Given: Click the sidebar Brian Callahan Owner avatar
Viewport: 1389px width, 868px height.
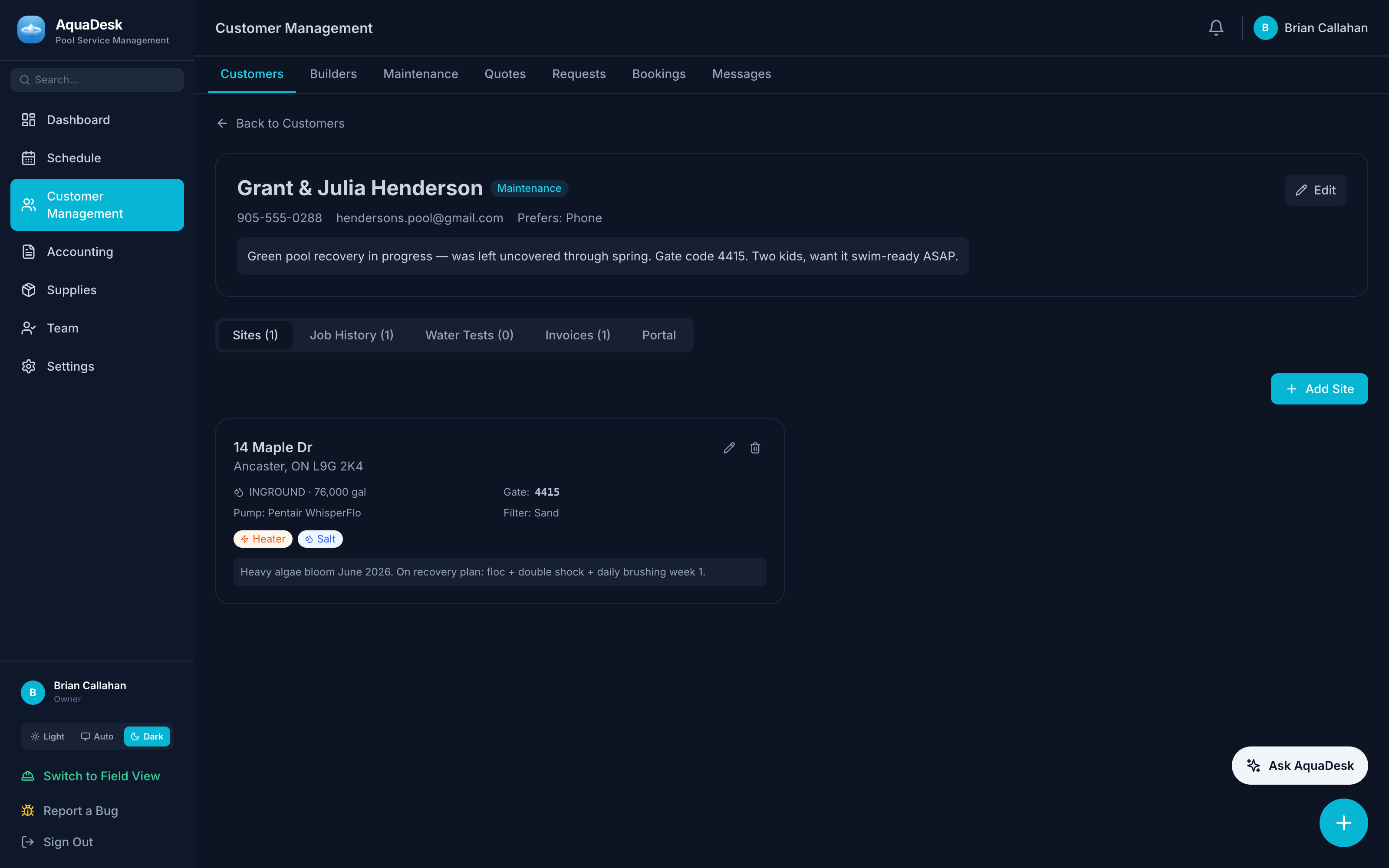Looking at the screenshot, I should (33, 692).
